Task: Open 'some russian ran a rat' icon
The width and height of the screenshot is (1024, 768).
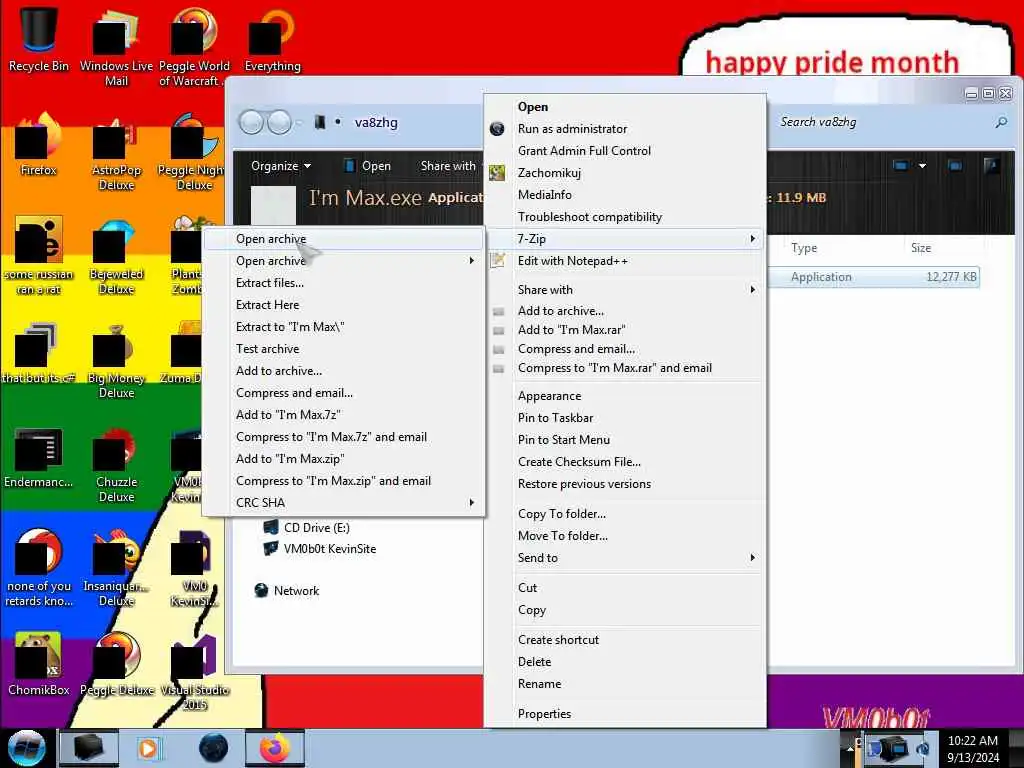Action: click(x=39, y=256)
